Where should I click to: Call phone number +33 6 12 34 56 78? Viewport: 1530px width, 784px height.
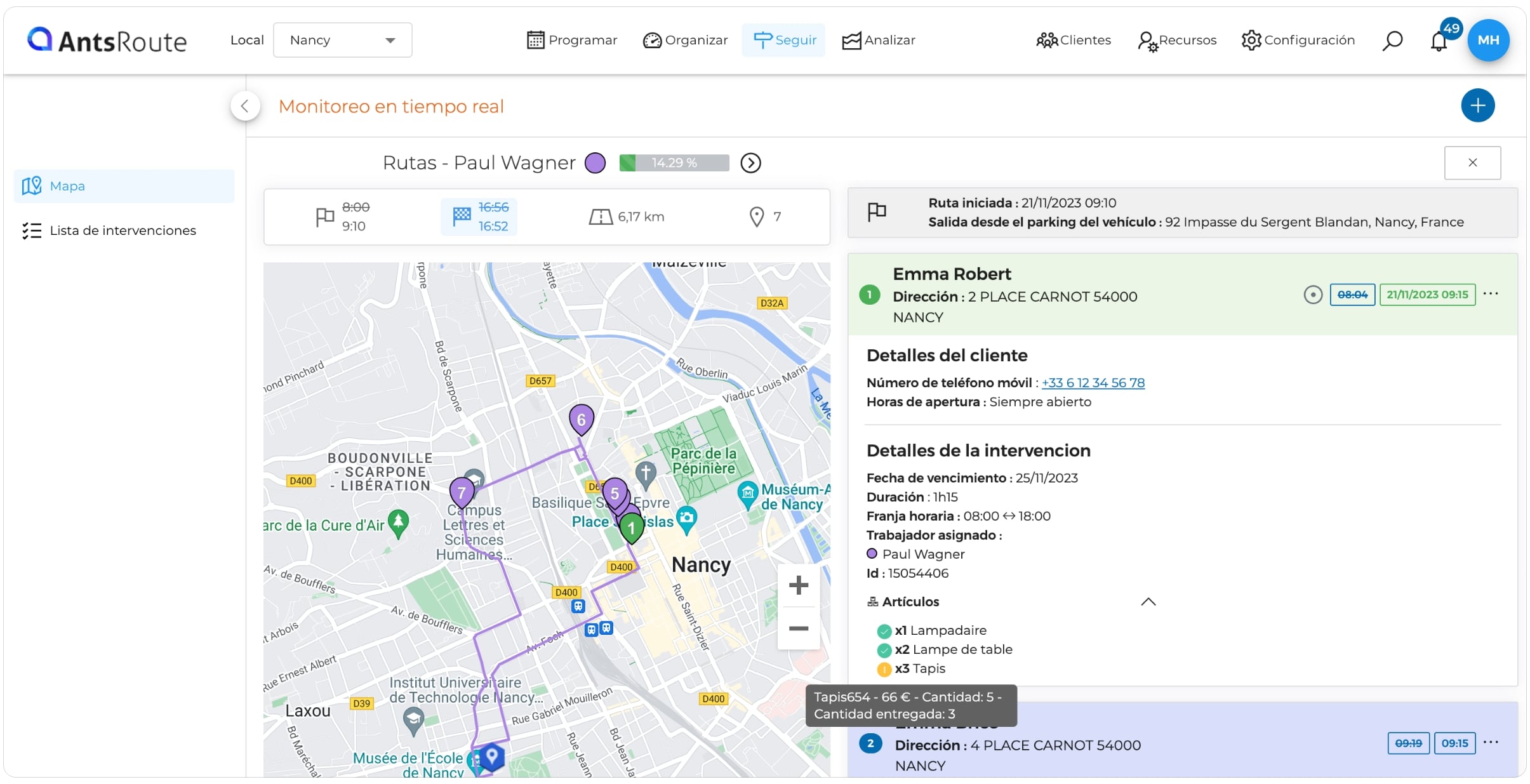(1093, 383)
